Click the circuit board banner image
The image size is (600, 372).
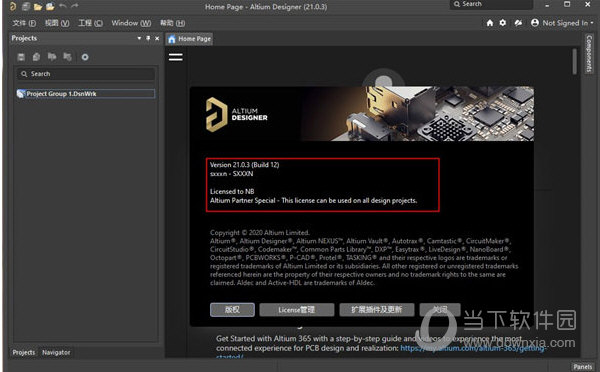point(417,114)
